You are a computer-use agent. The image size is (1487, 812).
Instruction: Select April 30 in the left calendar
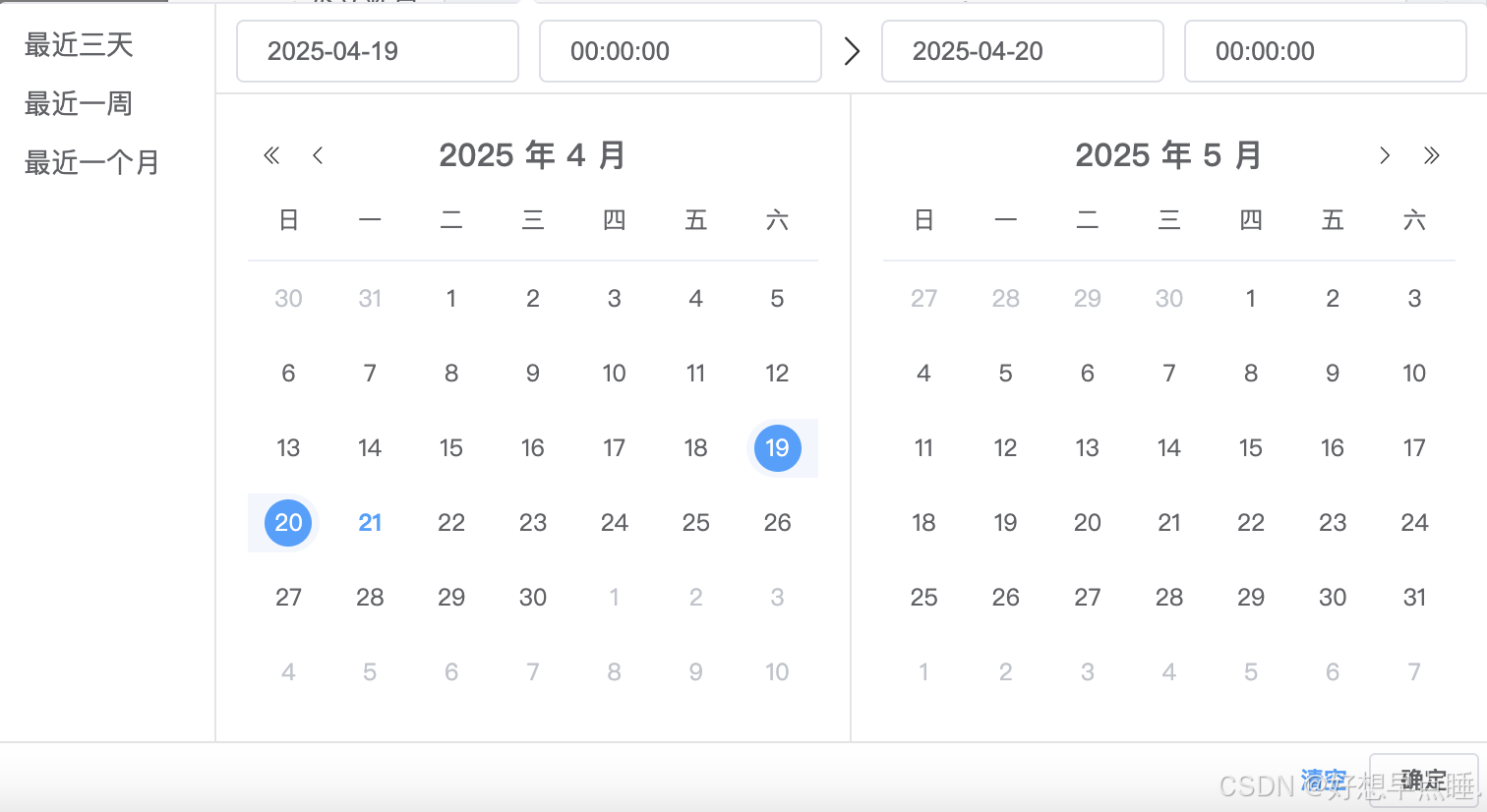click(532, 597)
